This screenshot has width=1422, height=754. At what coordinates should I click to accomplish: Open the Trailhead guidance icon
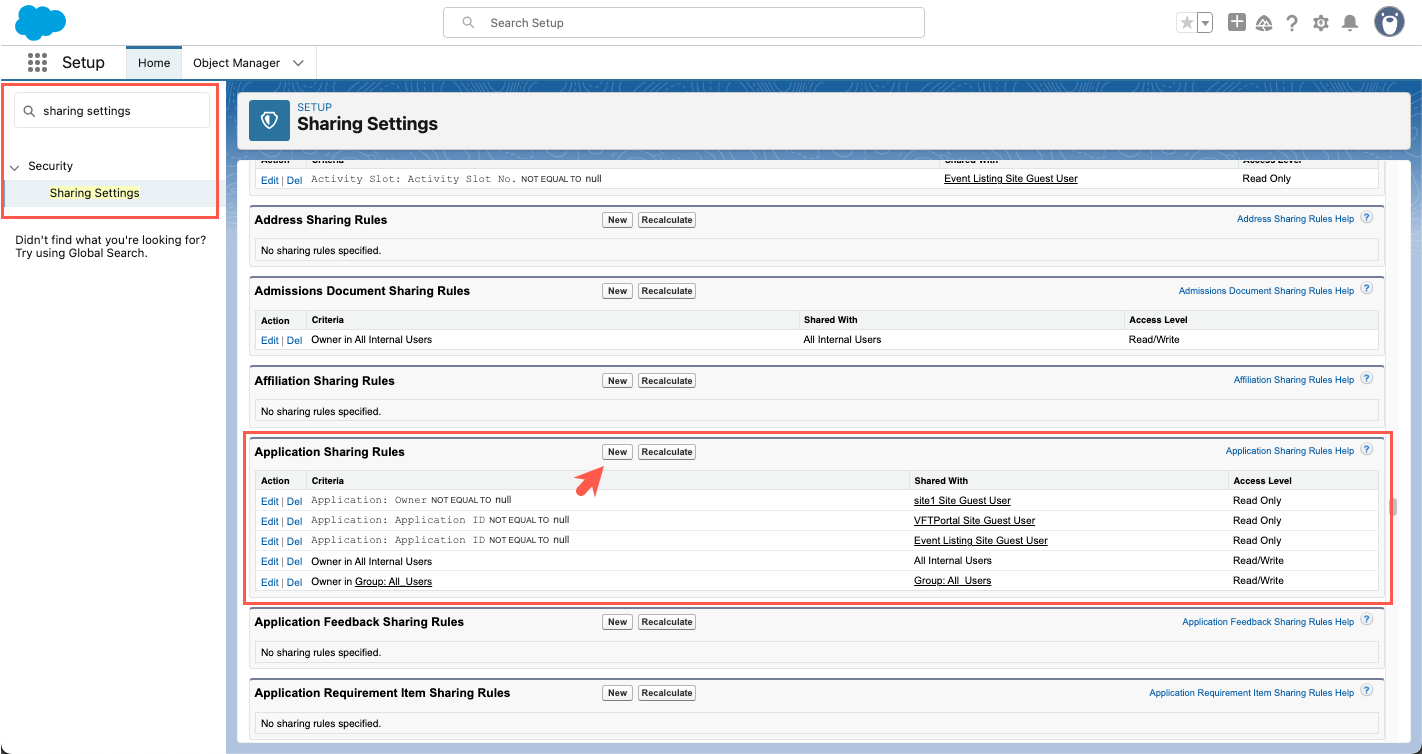click(x=1264, y=23)
